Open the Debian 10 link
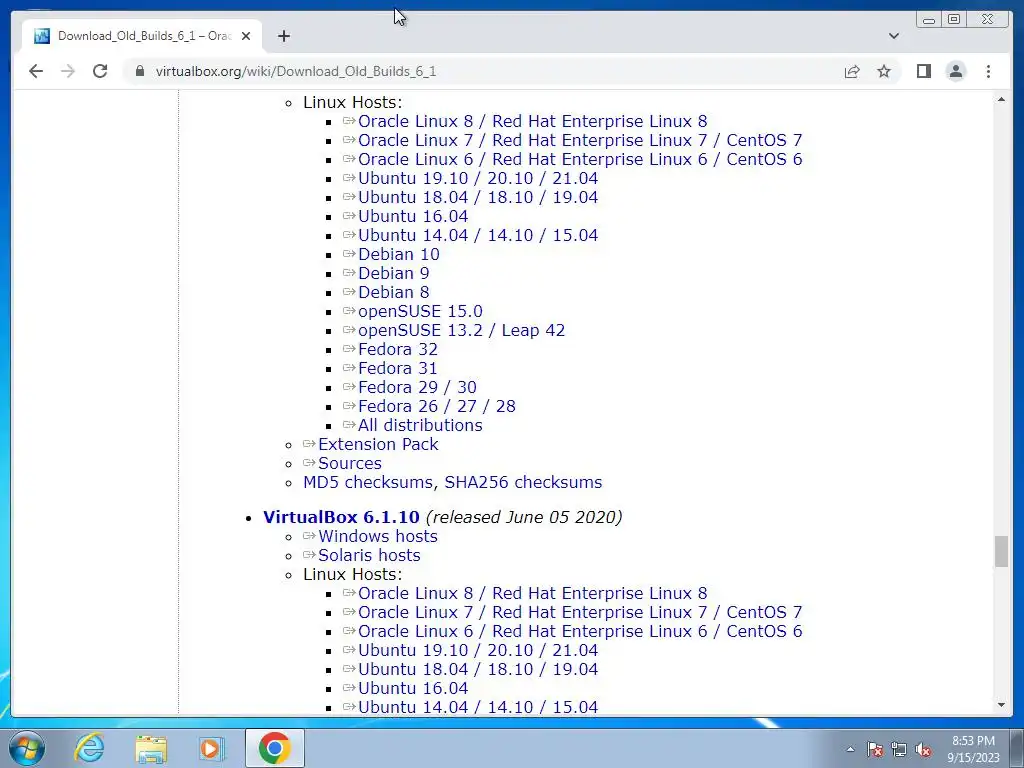1024x768 pixels. 398,254
